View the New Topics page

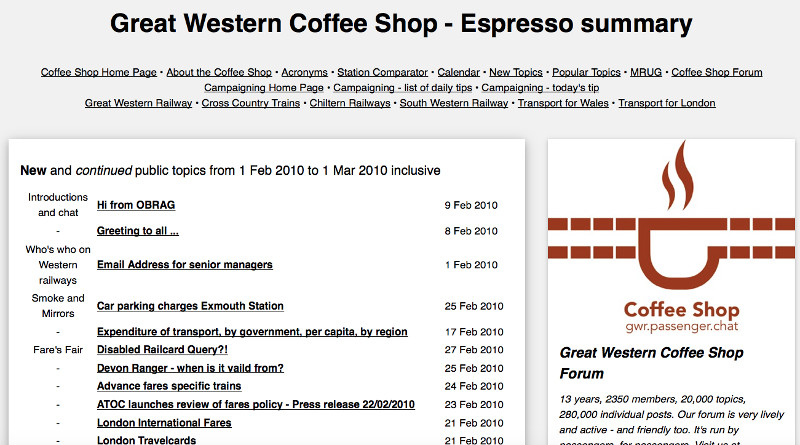[x=516, y=72]
